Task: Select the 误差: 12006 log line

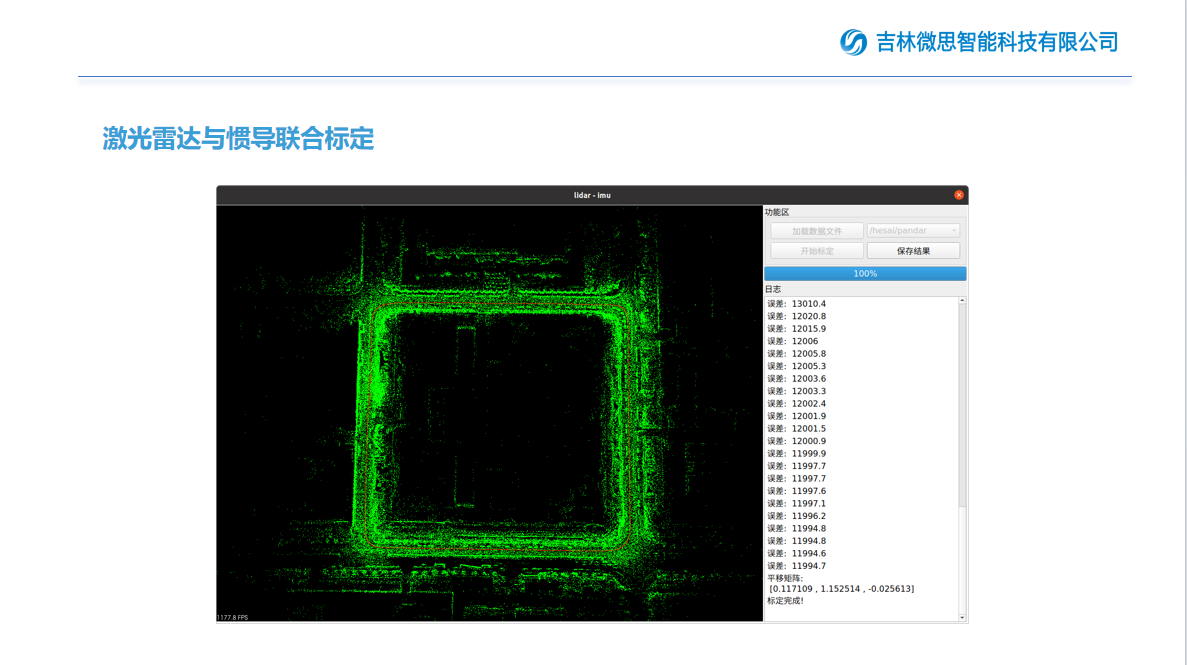Action: [793, 341]
